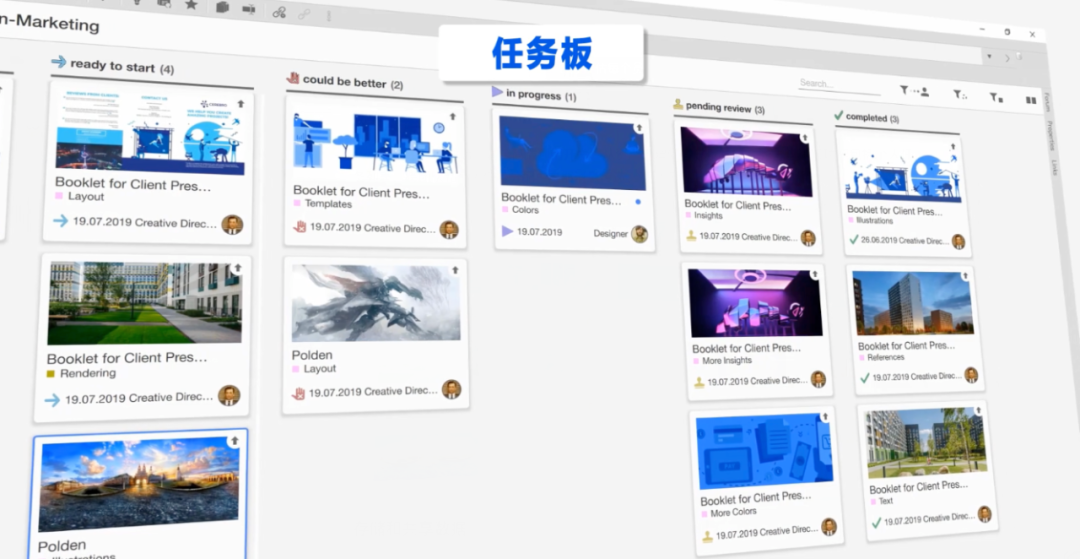Image resolution: width=1080 pixels, height=559 pixels.
Task: Open the dropdown arrow in the address bar
Action: (x=990, y=56)
